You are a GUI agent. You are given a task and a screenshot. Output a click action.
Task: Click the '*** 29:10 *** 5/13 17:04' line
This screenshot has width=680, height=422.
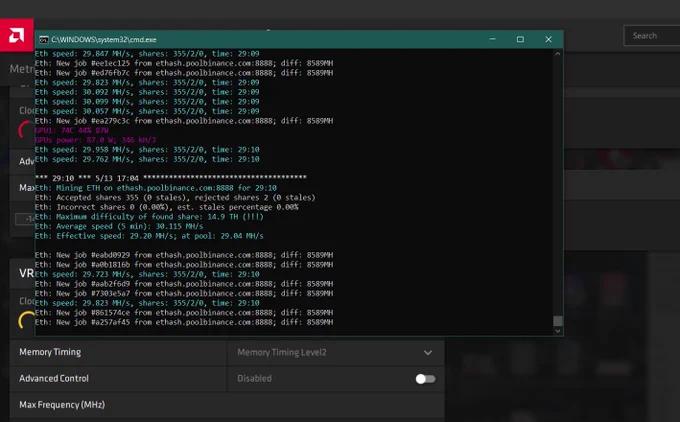(x=170, y=178)
